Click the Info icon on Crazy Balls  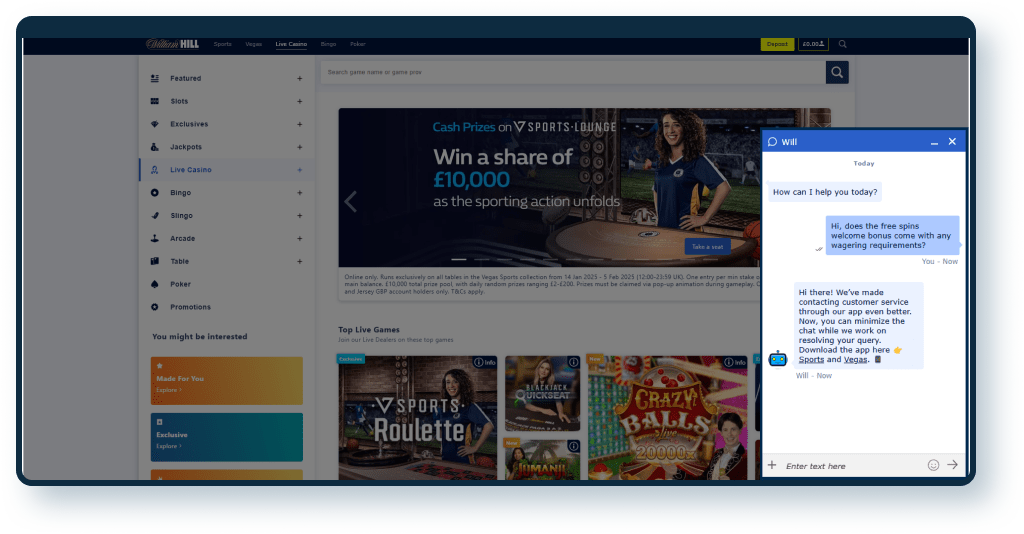735,362
